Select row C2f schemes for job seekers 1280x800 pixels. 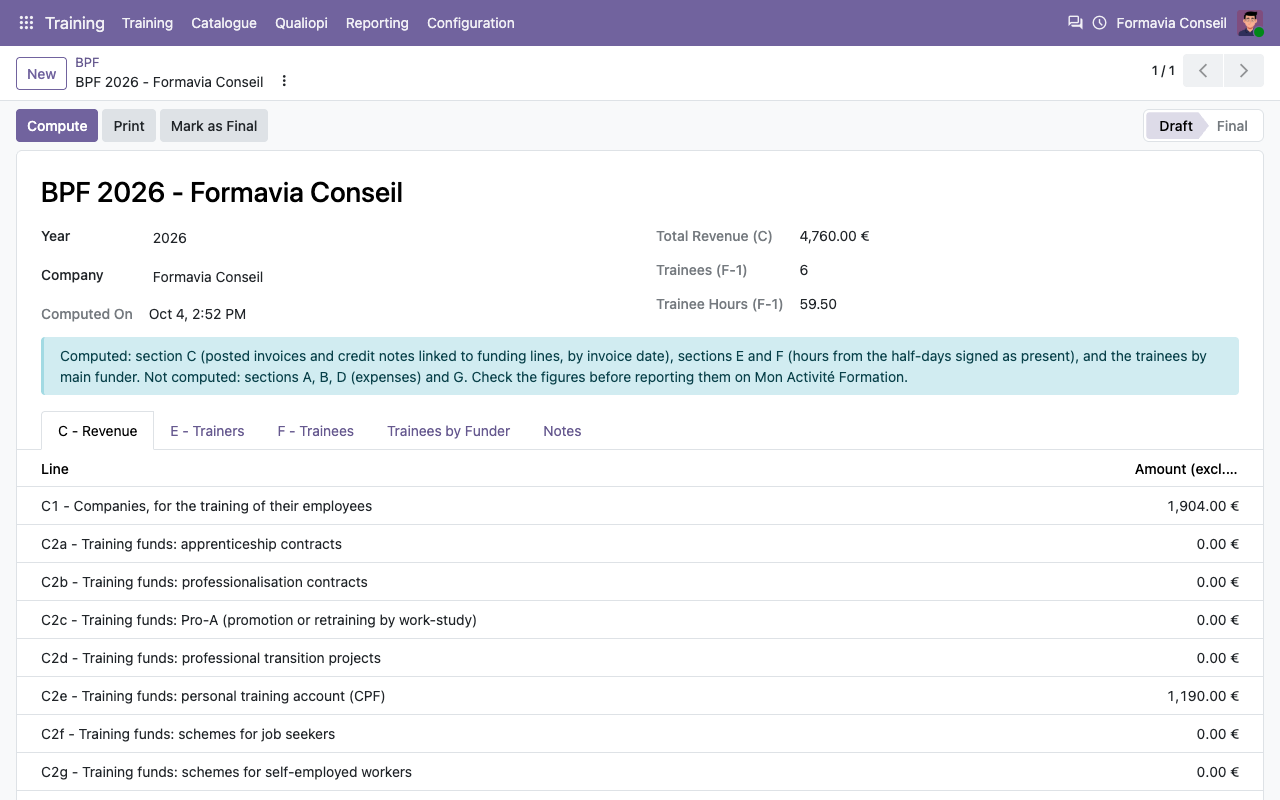pyautogui.click(x=640, y=734)
